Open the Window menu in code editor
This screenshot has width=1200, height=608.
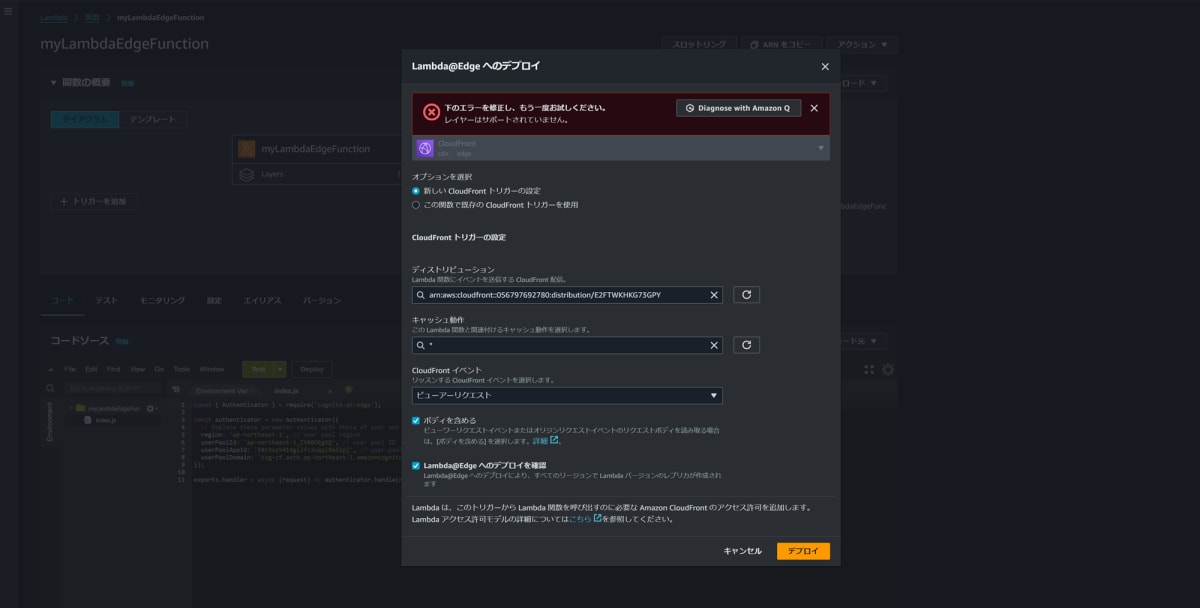211,369
